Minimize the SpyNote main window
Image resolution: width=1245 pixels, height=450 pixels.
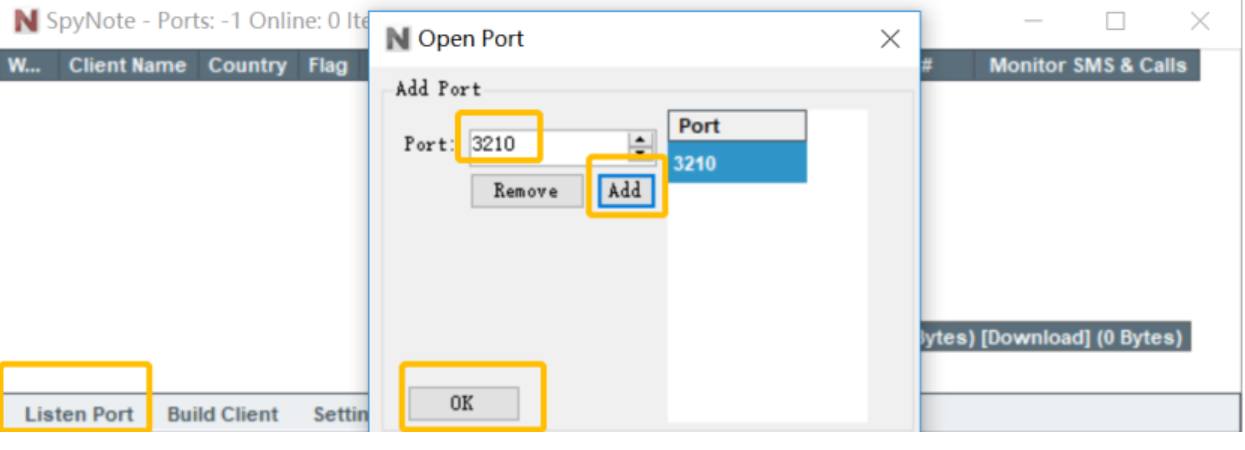click(1034, 21)
